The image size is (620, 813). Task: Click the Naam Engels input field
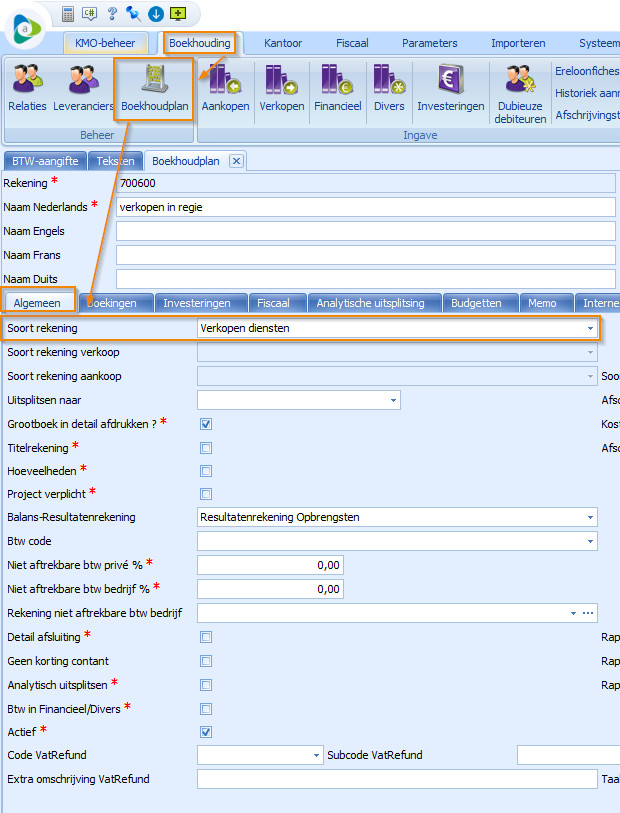(365, 231)
